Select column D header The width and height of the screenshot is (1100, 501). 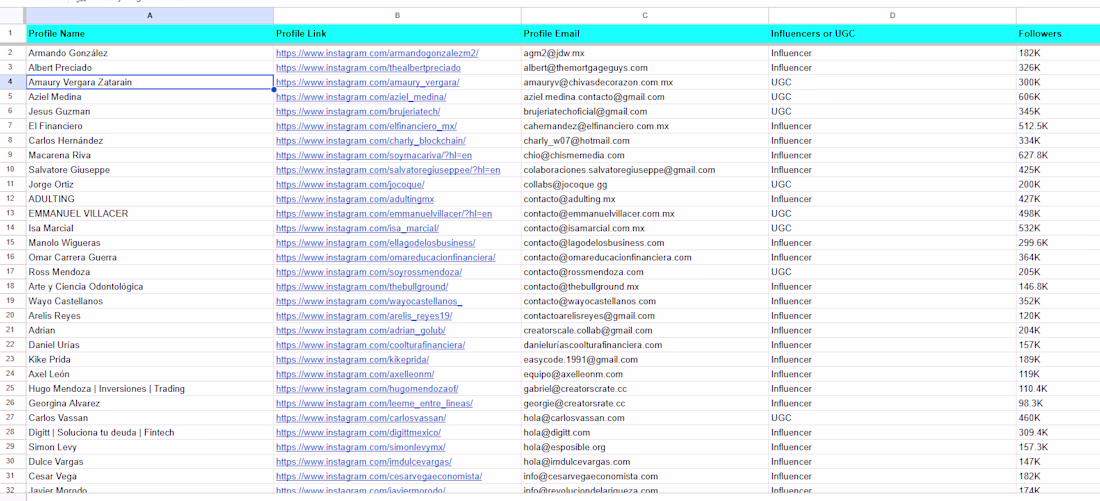[892, 15]
